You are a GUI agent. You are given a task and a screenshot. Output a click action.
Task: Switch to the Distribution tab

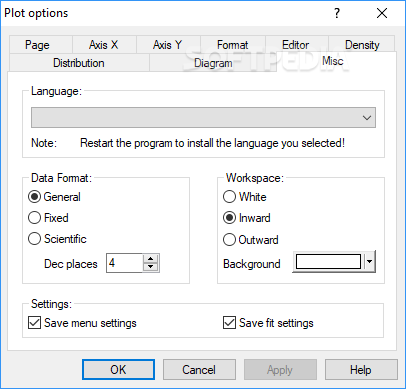79,63
